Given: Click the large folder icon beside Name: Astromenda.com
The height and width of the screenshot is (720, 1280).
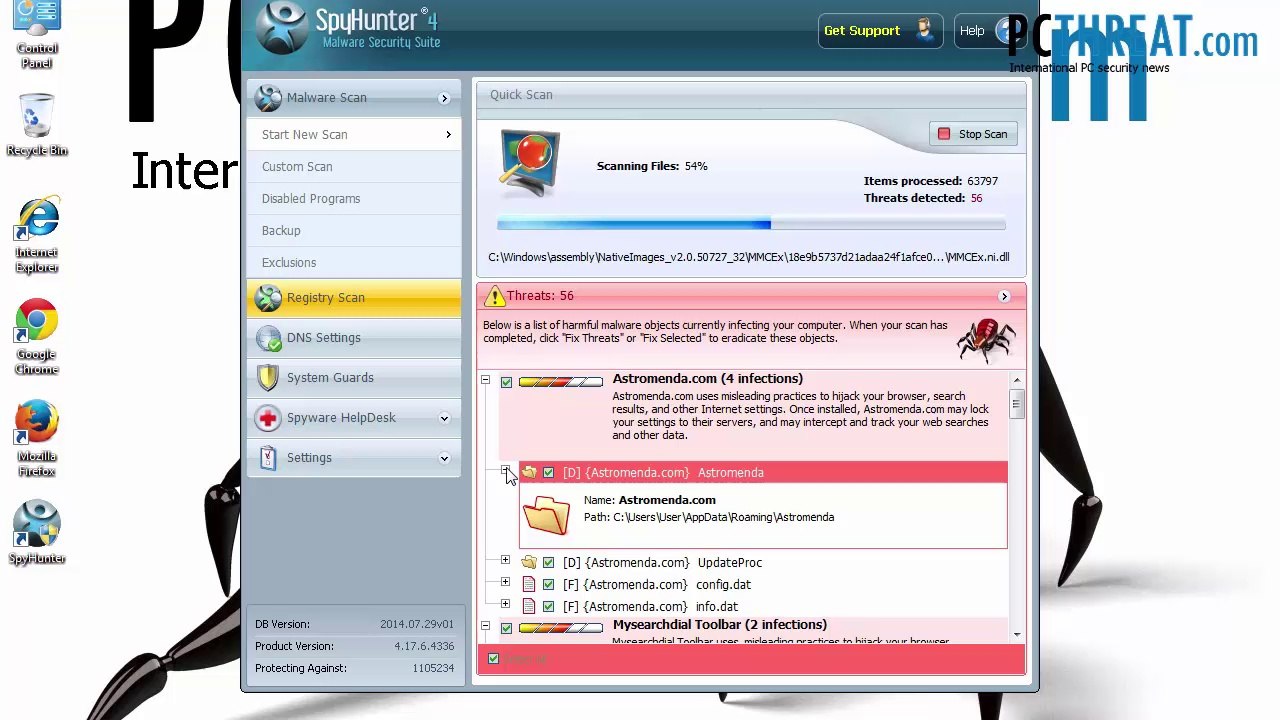Looking at the screenshot, I should pyautogui.click(x=546, y=516).
